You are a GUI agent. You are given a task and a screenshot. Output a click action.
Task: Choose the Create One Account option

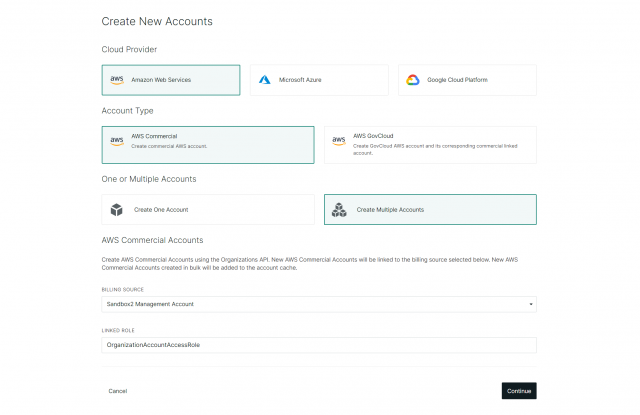coord(208,210)
